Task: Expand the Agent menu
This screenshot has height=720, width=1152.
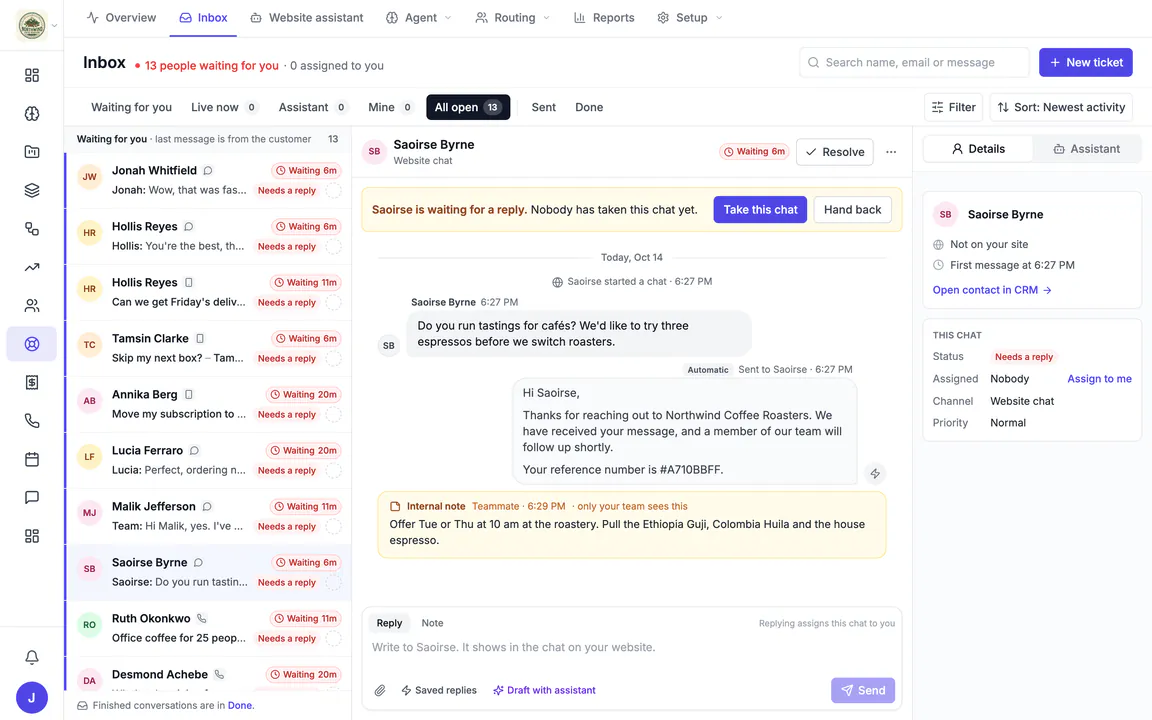Action: [419, 18]
